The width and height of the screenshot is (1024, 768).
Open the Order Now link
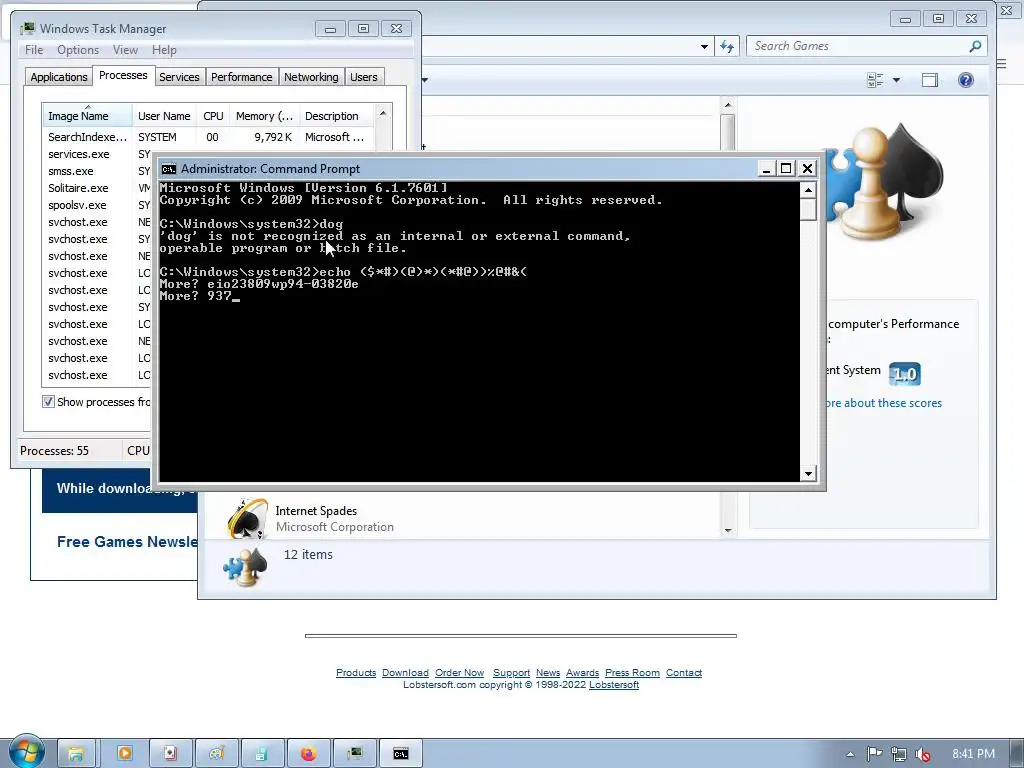(460, 673)
